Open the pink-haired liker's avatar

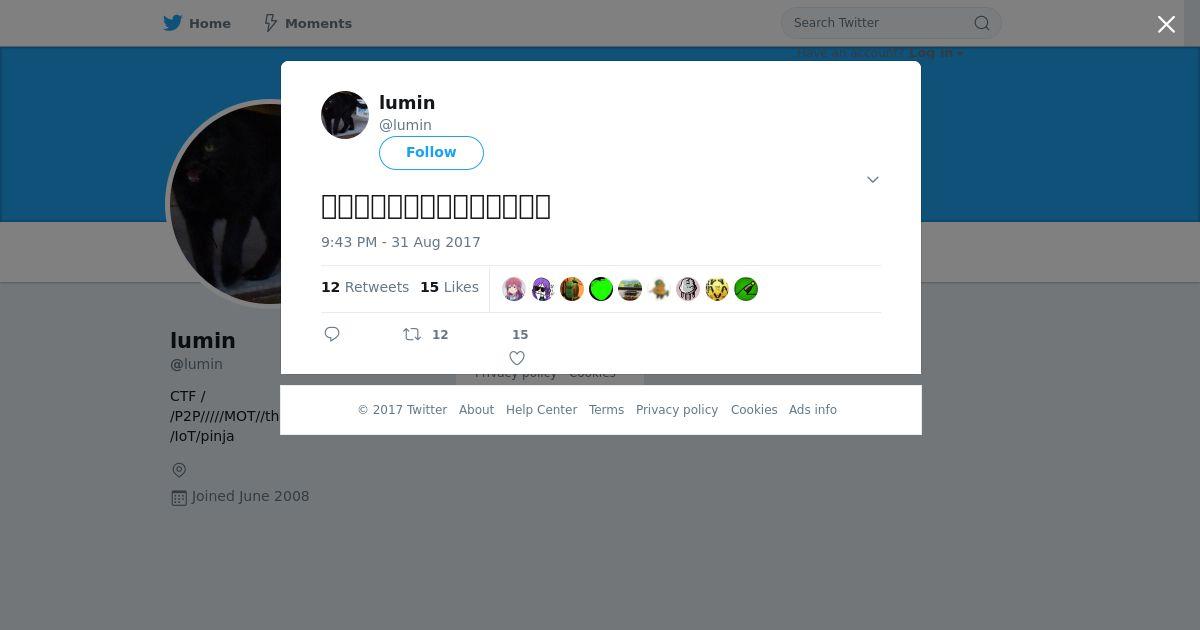(514, 289)
